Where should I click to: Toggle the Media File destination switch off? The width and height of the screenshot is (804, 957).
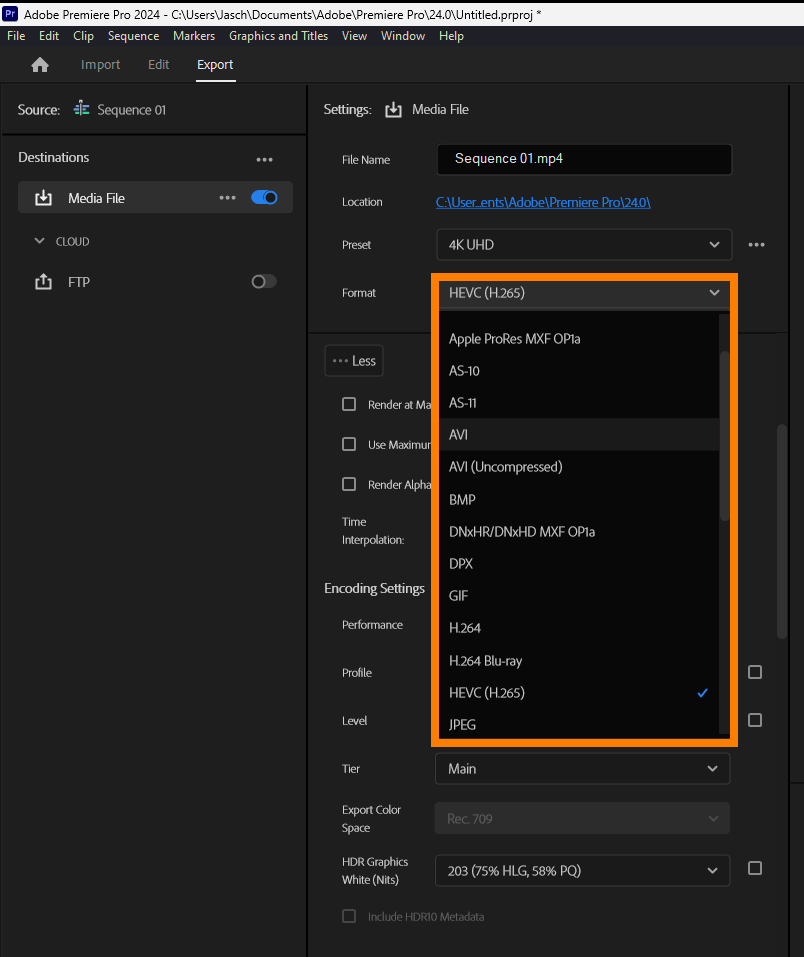point(264,198)
